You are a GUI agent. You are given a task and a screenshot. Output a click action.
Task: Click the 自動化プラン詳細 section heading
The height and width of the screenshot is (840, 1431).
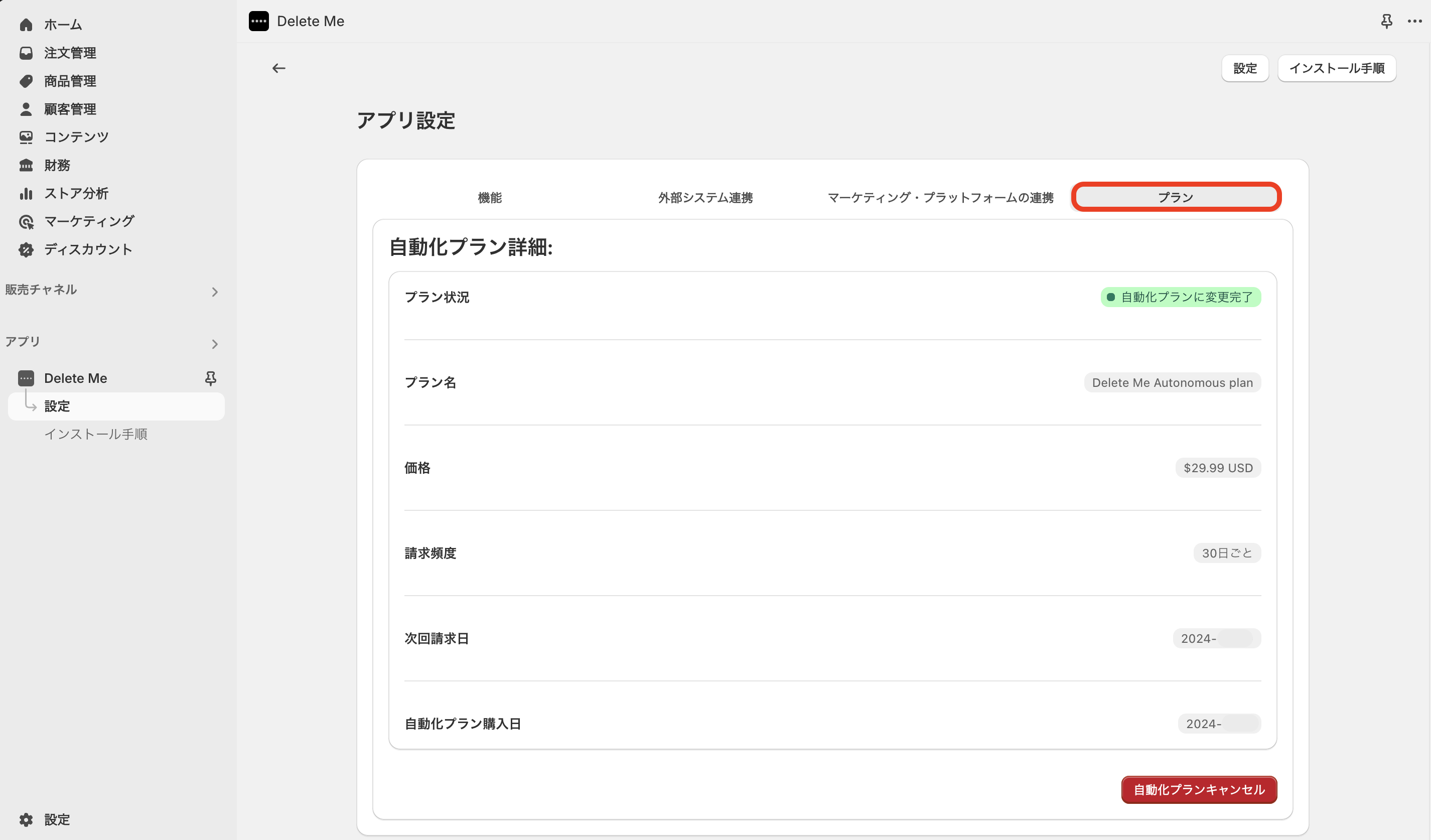click(x=471, y=247)
